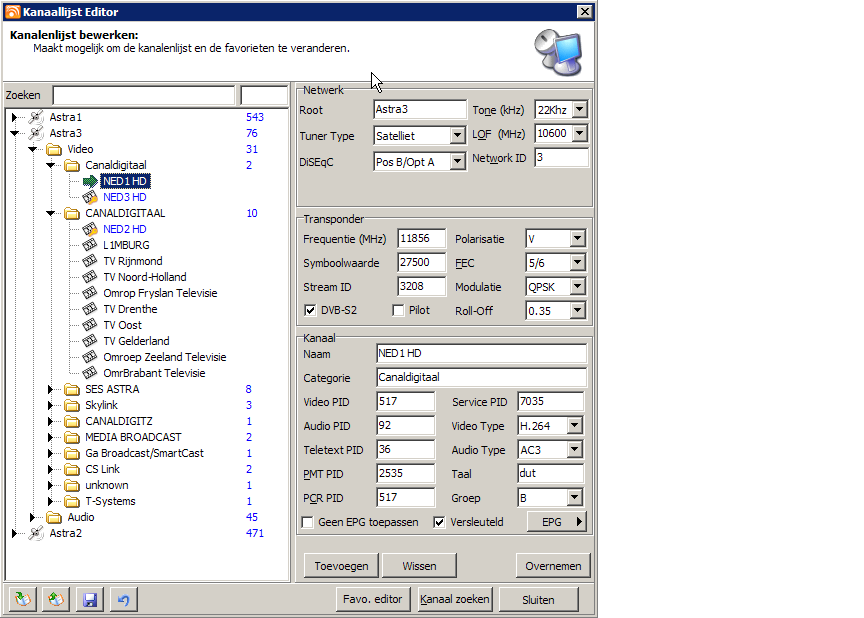
Task: Click the encrypted NED3 HD channel icon
Action: [x=90, y=197]
